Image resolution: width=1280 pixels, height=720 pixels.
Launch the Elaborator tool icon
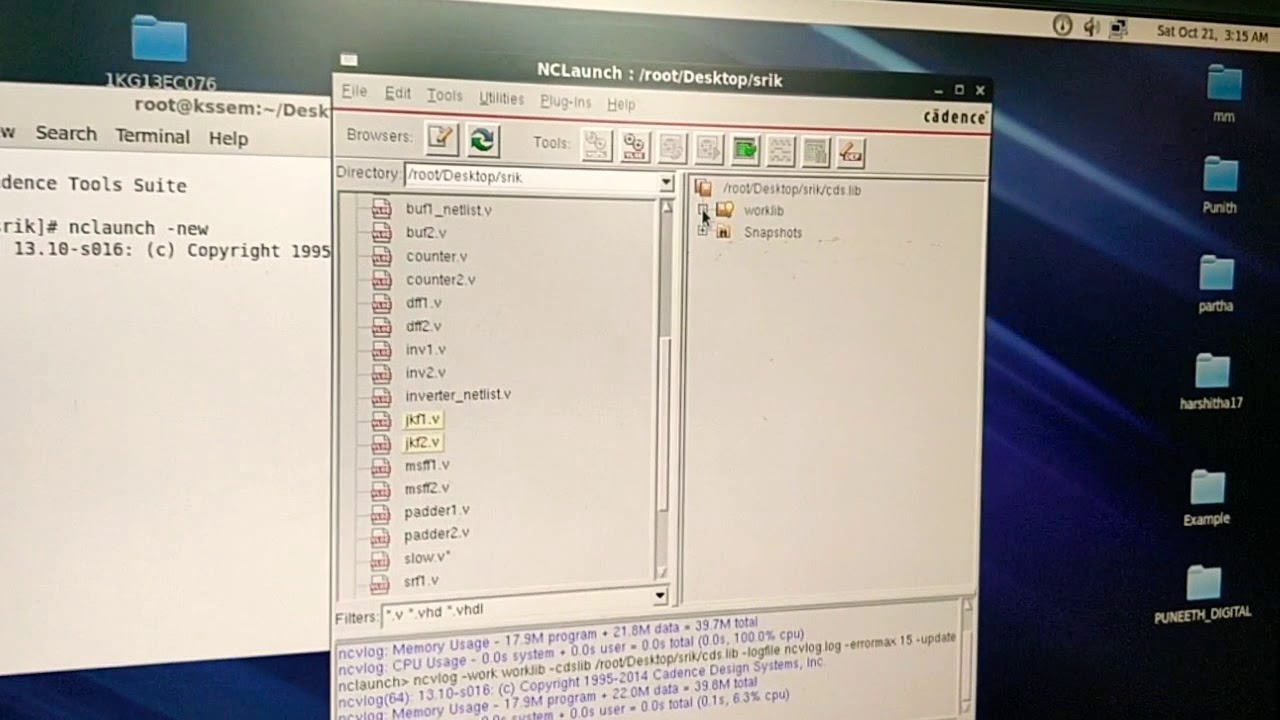pyautogui.click(x=672, y=148)
